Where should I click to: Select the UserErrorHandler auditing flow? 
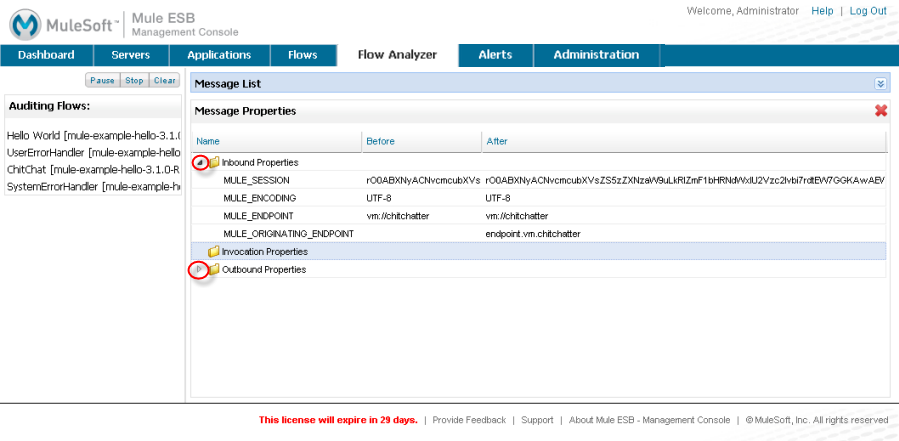[x=93, y=153]
